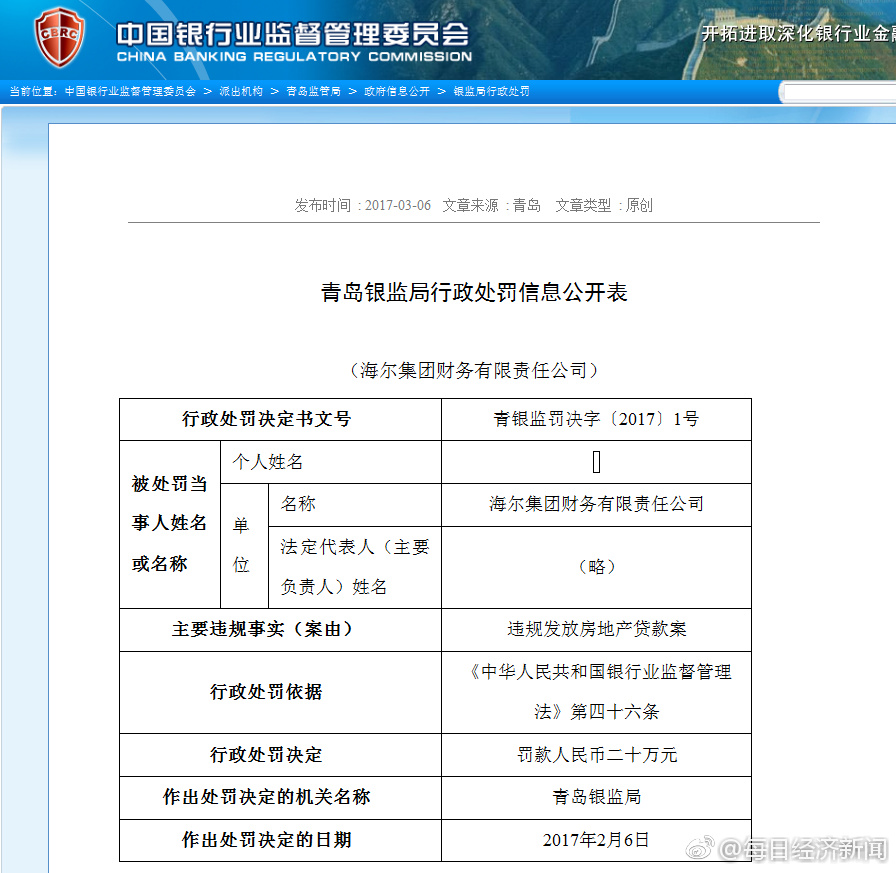The image size is (896, 873).
Task: Select company name 海尔集团财务有限责任公司 in the table
Action: click(596, 504)
